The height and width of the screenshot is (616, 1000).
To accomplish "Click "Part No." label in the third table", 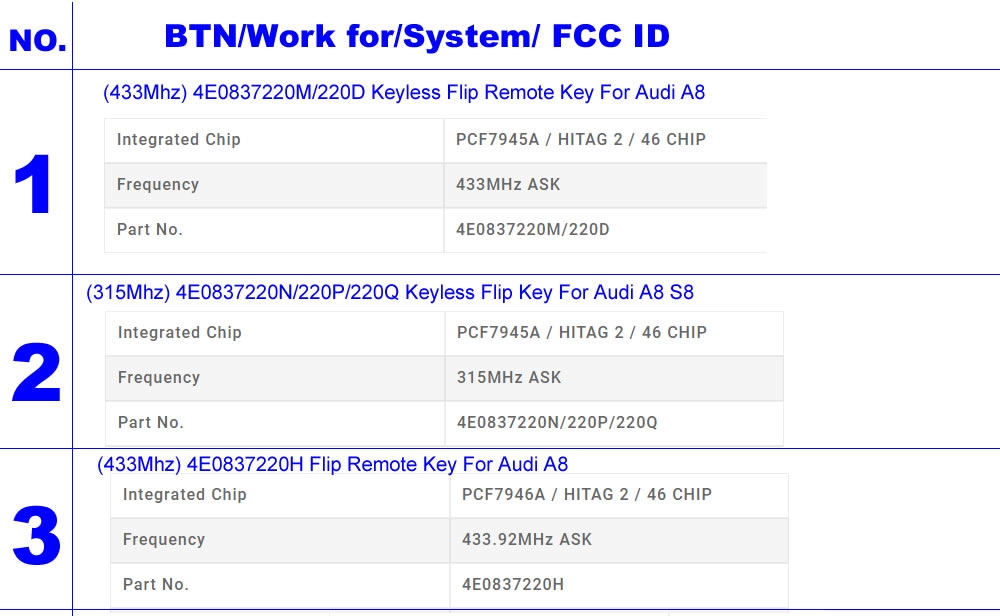I will [x=156, y=585].
